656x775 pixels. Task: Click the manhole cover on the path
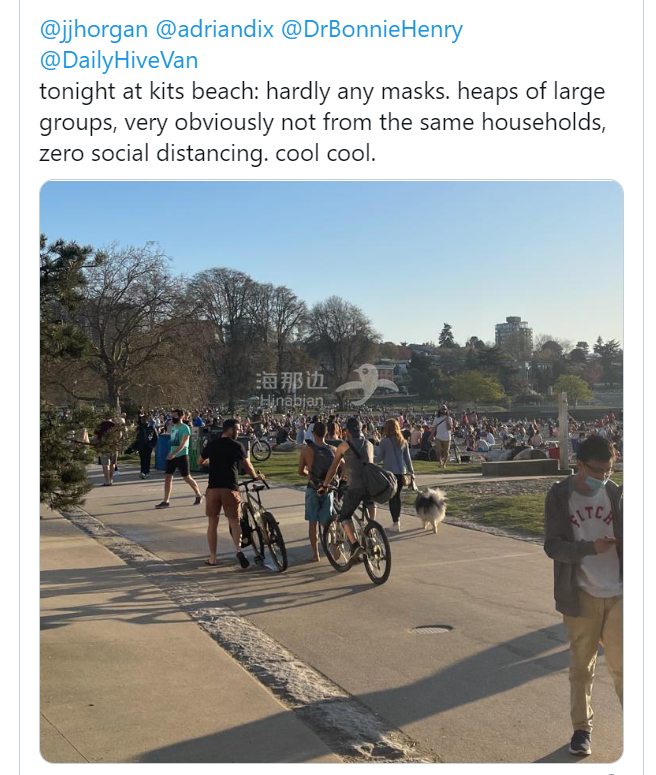(x=431, y=629)
